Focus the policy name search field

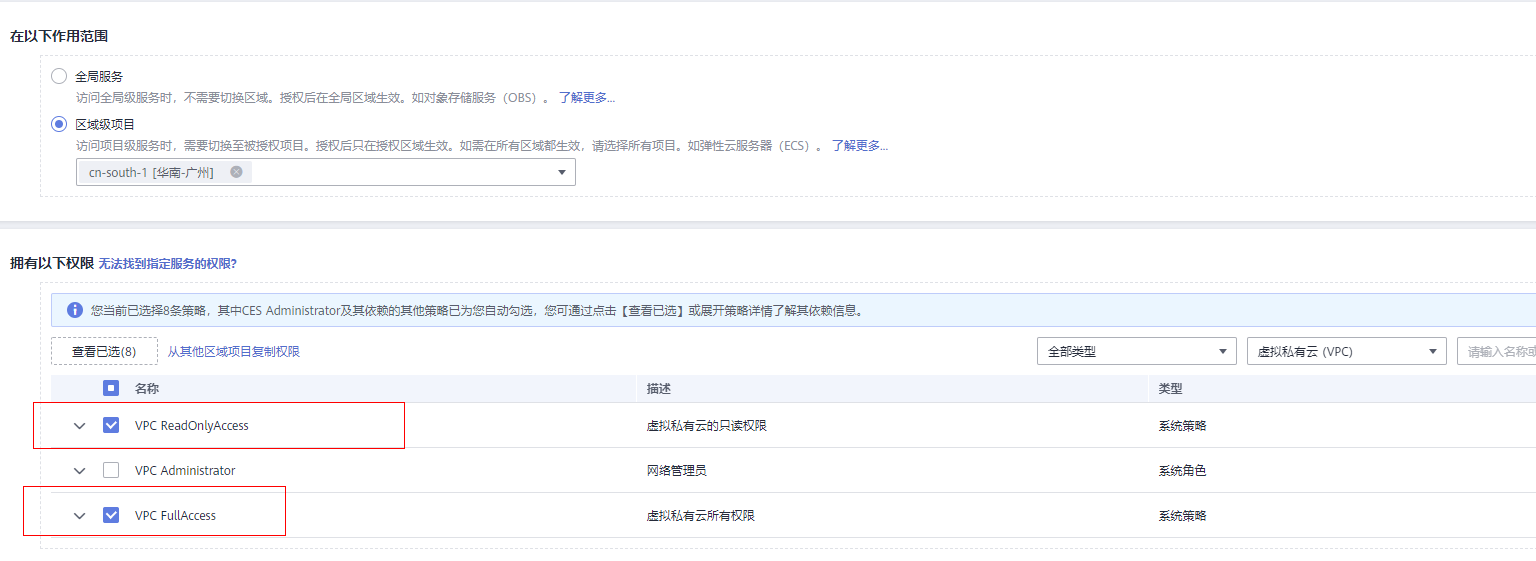1496,351
